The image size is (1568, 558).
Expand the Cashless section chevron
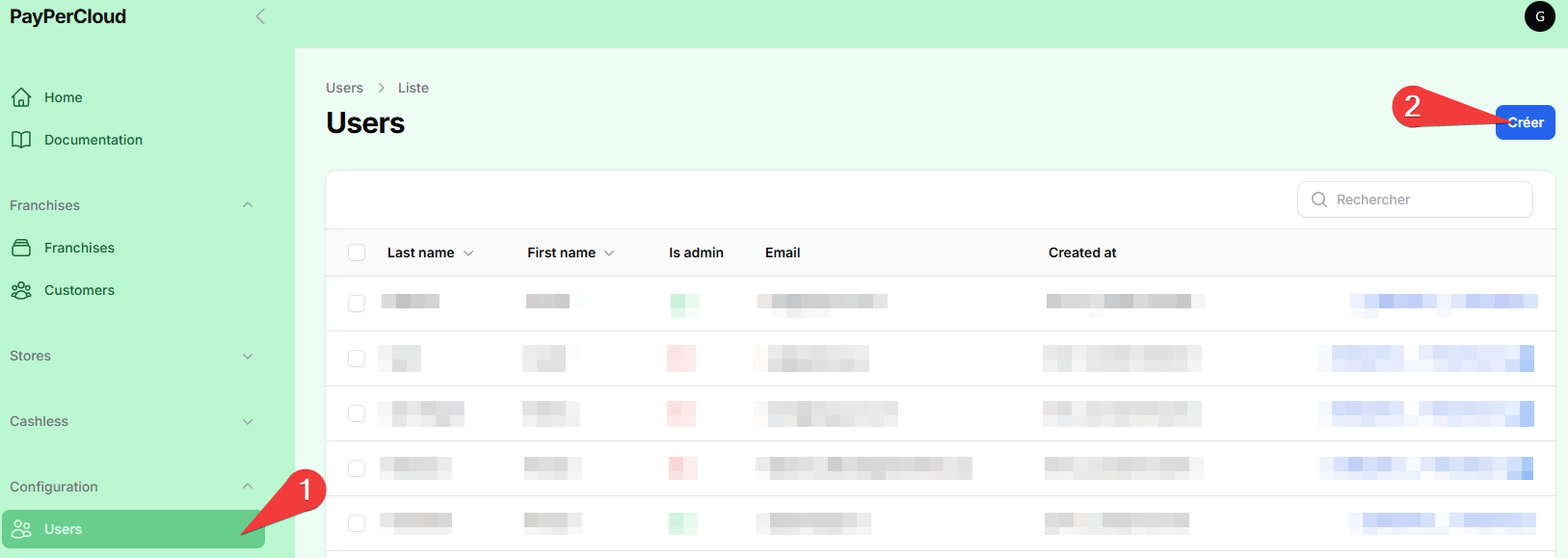(248, 421)
